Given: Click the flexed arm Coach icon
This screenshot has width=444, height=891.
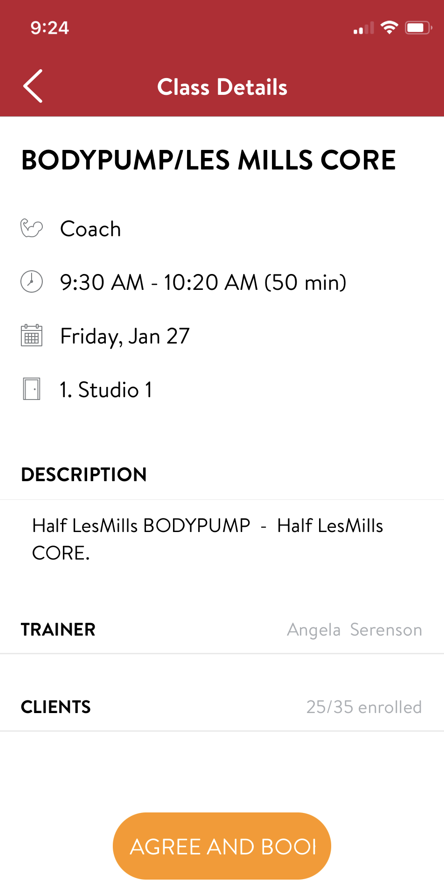Looking at the screenshot, I should (31, 228).
